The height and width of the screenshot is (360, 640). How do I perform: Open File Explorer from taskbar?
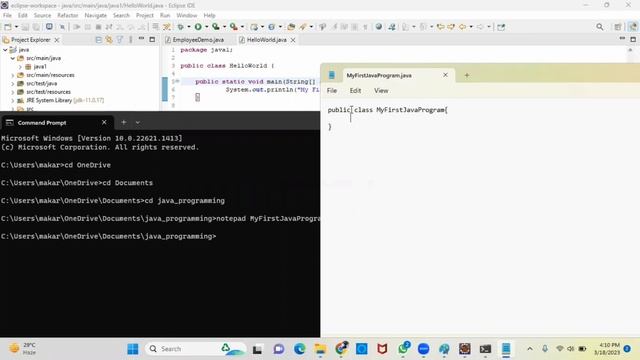(320, 349)
